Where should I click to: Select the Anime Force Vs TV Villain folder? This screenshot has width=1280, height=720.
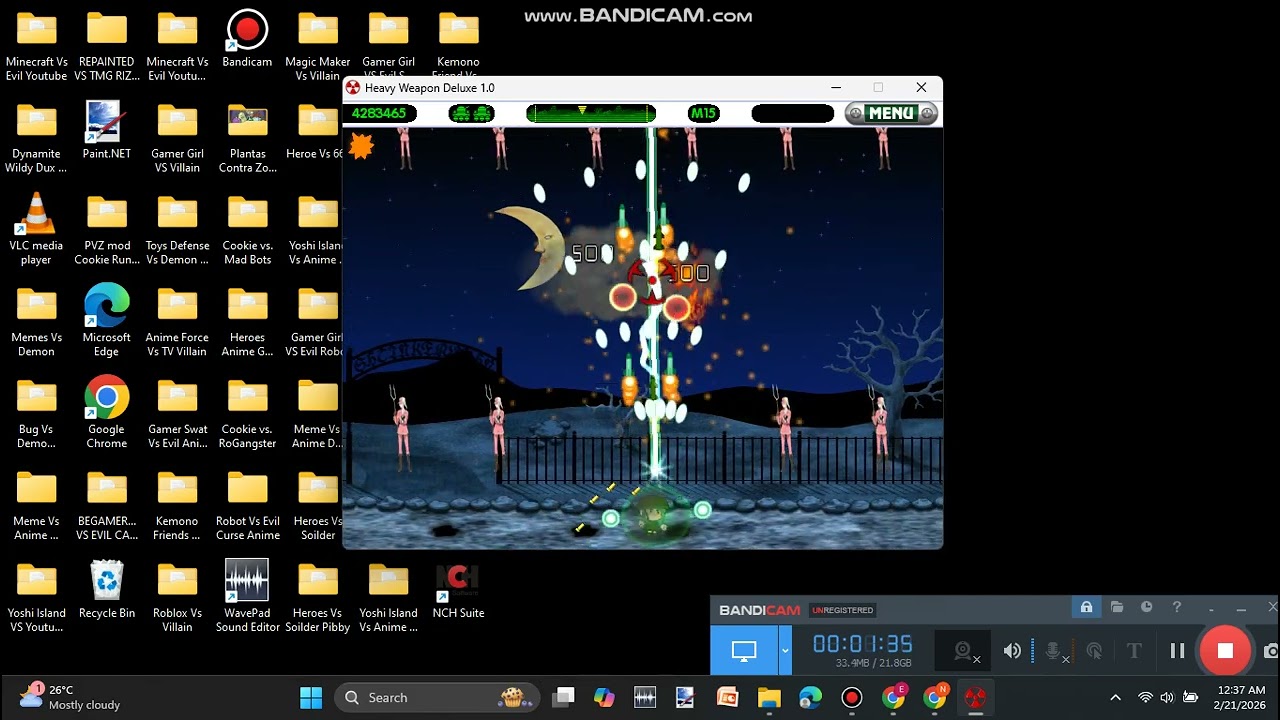point(177,321)
